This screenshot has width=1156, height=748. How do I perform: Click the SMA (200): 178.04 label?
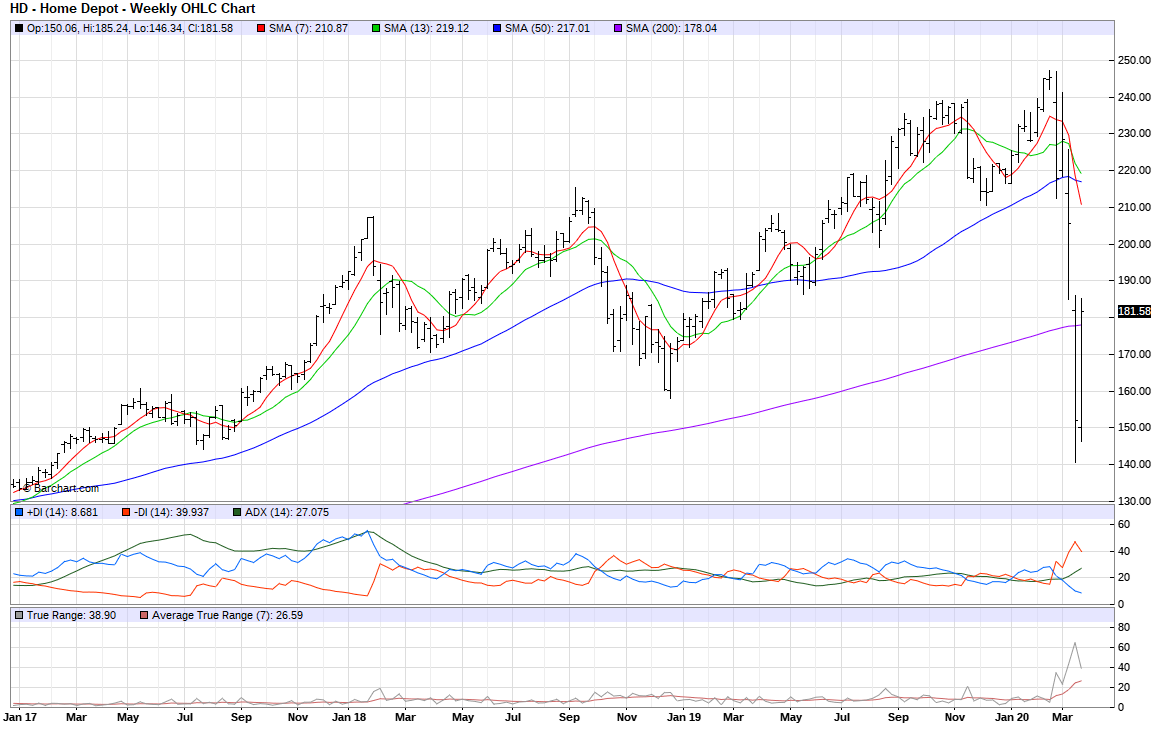[671, 28]
